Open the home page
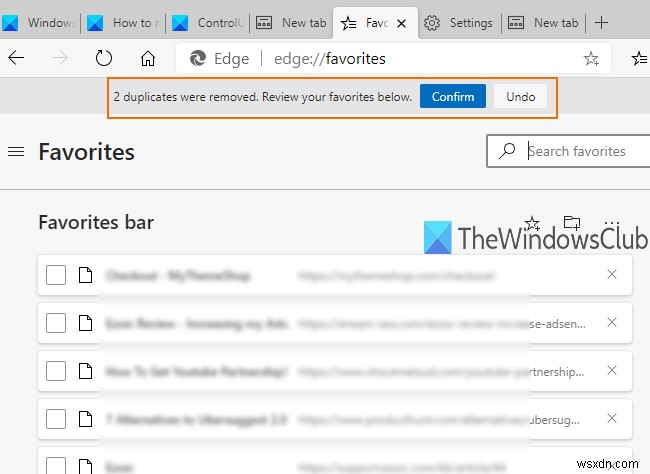Screen dimensions: 650x474 pos(148,58)
